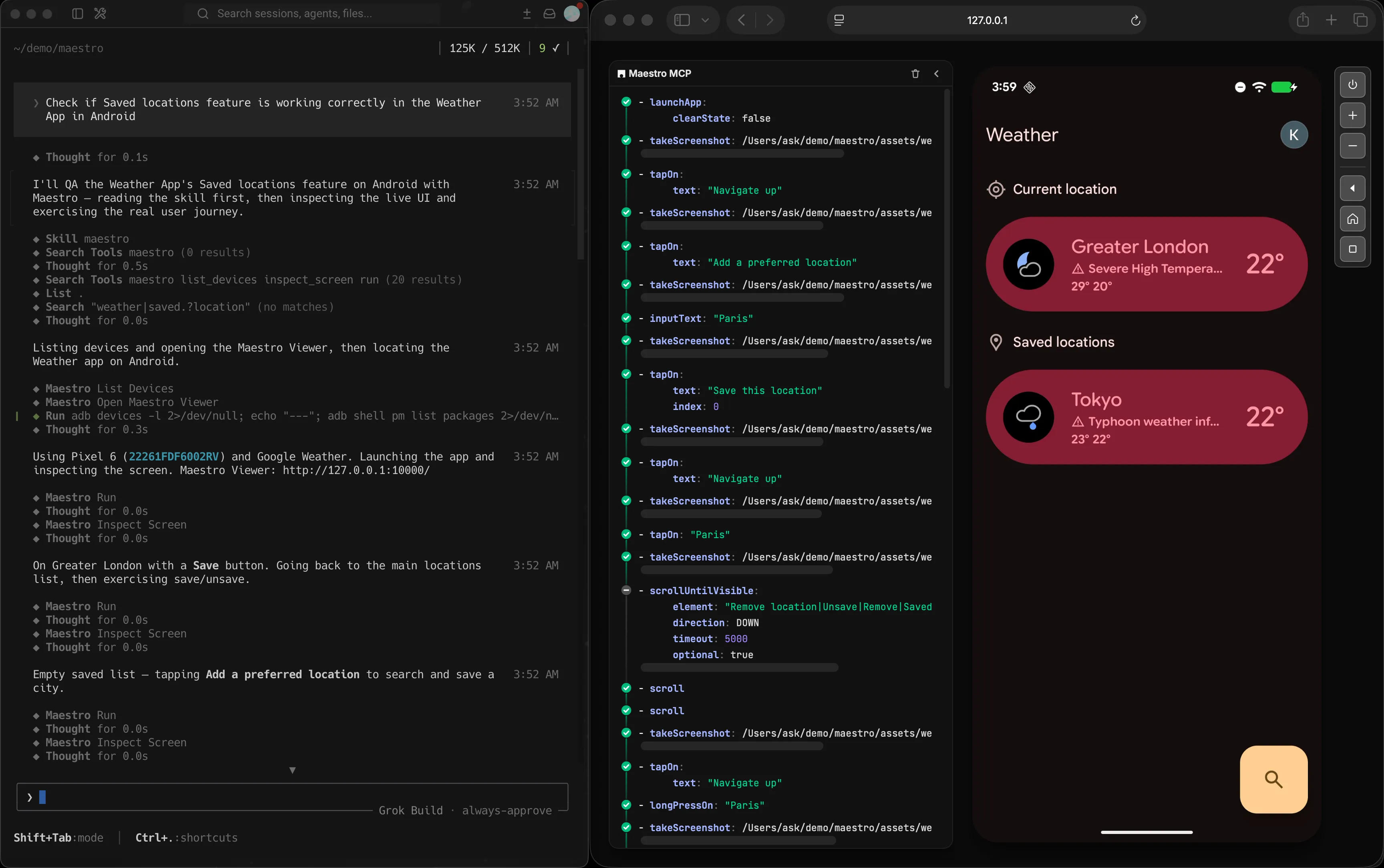
Task: Toggle the browser sidebar
Action: [x=681, y=20]
